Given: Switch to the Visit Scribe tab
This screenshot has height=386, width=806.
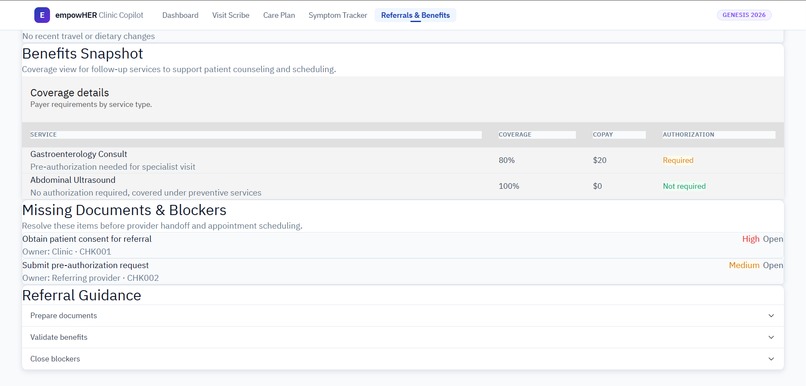Looking at the screenshot, I should 230,15.
